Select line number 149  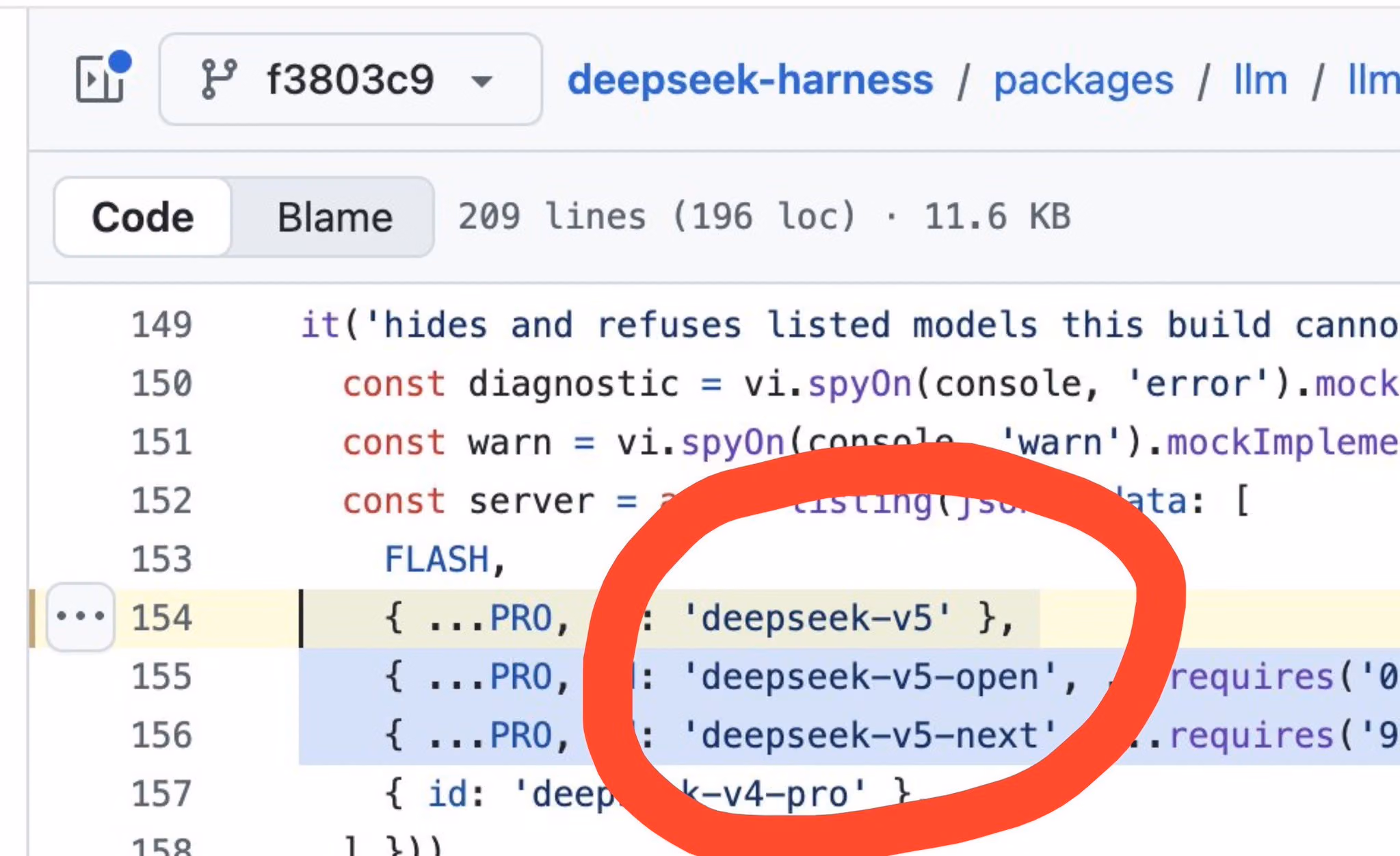pyautogui.click(x=161, y=324)
